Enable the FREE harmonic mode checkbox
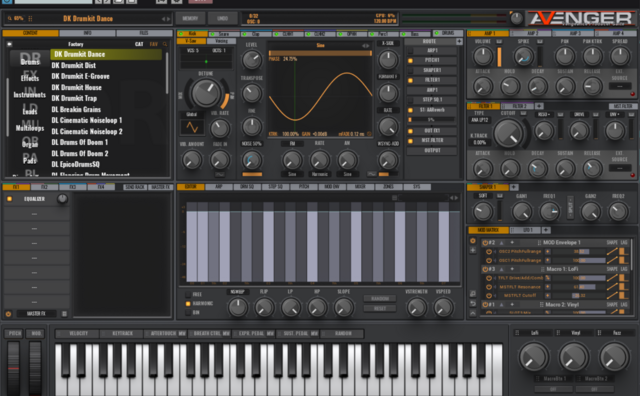This screenshot has height=396, width=640. pyautogui.click(x=188, y=294)
